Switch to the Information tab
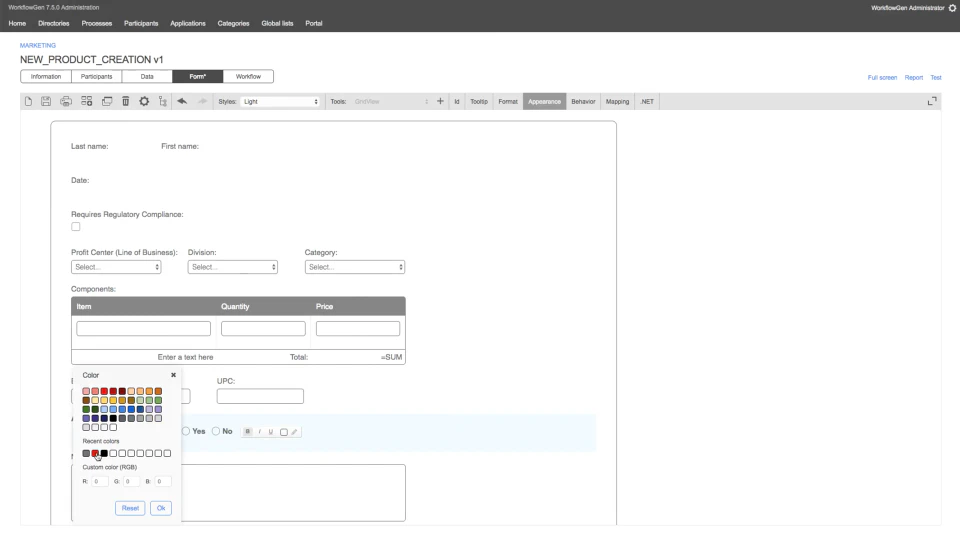 pos(46,77)
